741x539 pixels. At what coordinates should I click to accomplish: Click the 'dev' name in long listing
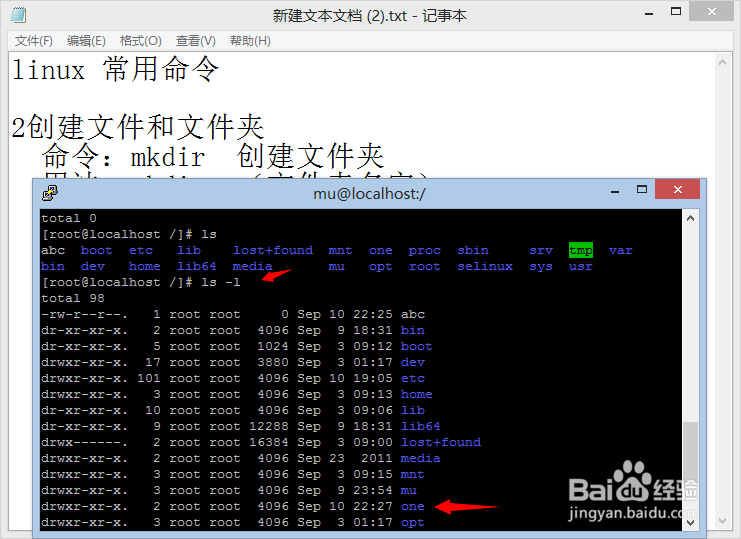[413, 363]
